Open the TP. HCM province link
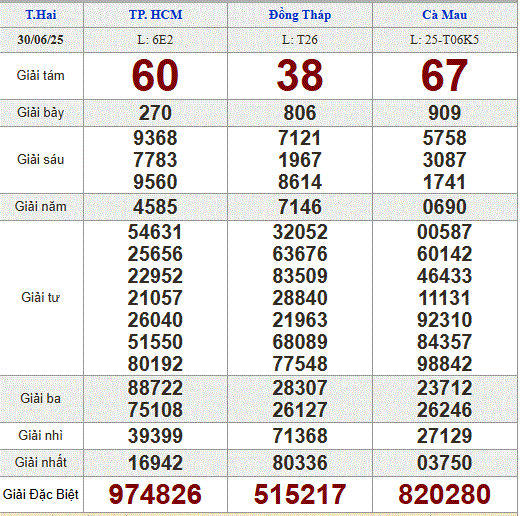The width and height of the screenshot is (527, 516). pyautogui.click(x=156, y=15)
